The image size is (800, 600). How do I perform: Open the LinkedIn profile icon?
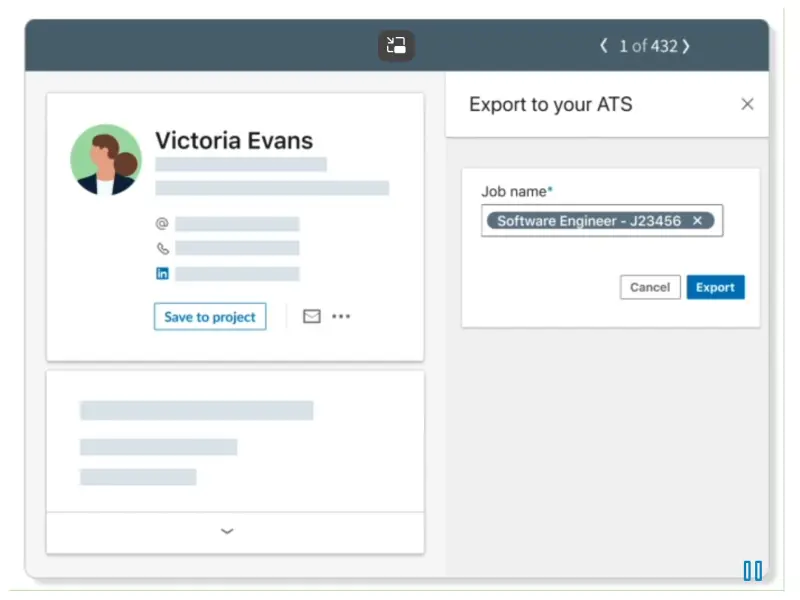coord(162,273)
